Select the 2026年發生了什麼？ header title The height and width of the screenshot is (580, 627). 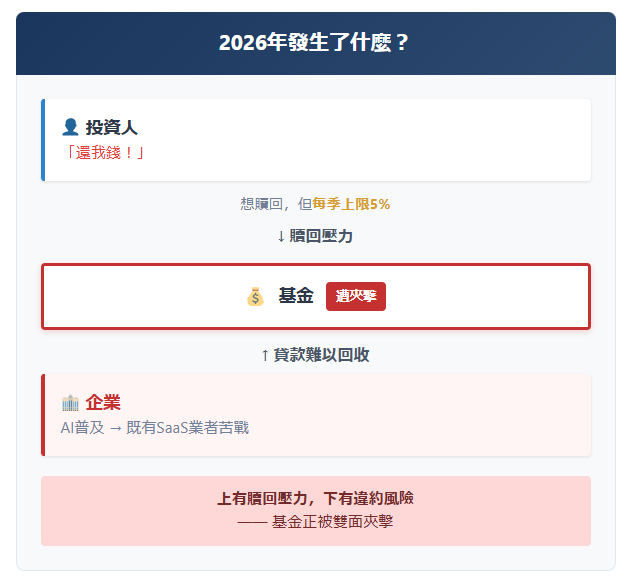coord(315,43)
